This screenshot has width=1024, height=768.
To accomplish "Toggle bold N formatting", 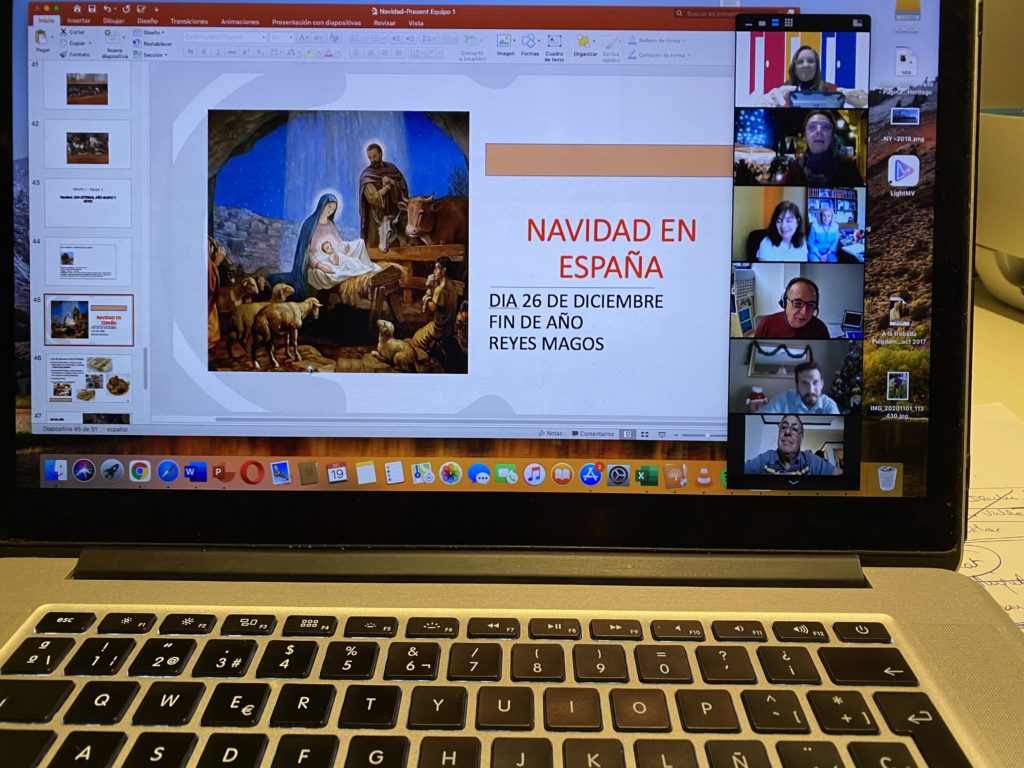I will pyautogui.click(x=191, y=52).
